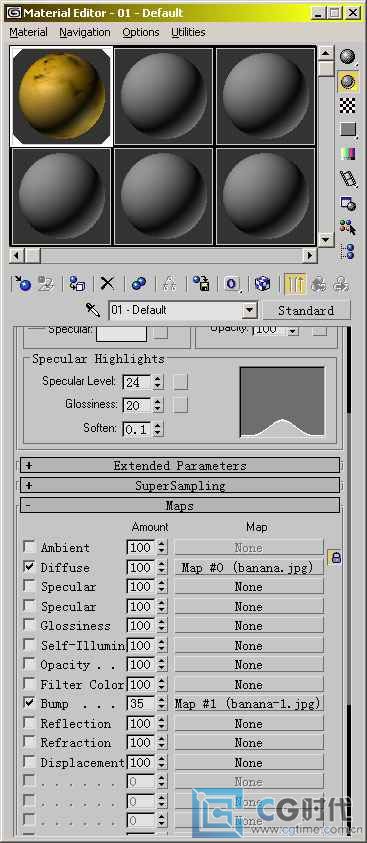367x843 pixels.
Task: Click the Get Material icon
Action: [23, 283]
